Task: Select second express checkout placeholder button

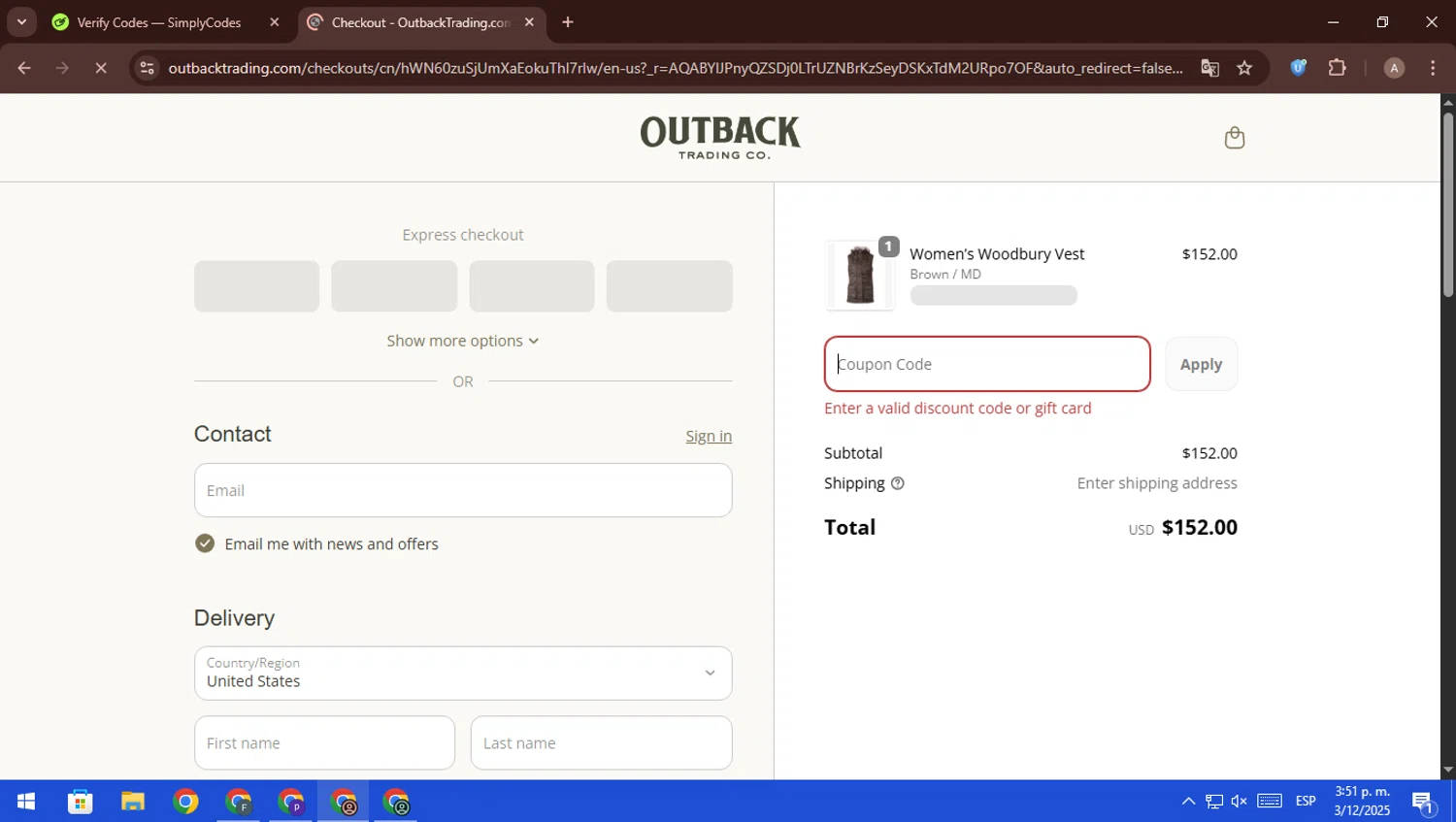Action: [x=394, y=286]
